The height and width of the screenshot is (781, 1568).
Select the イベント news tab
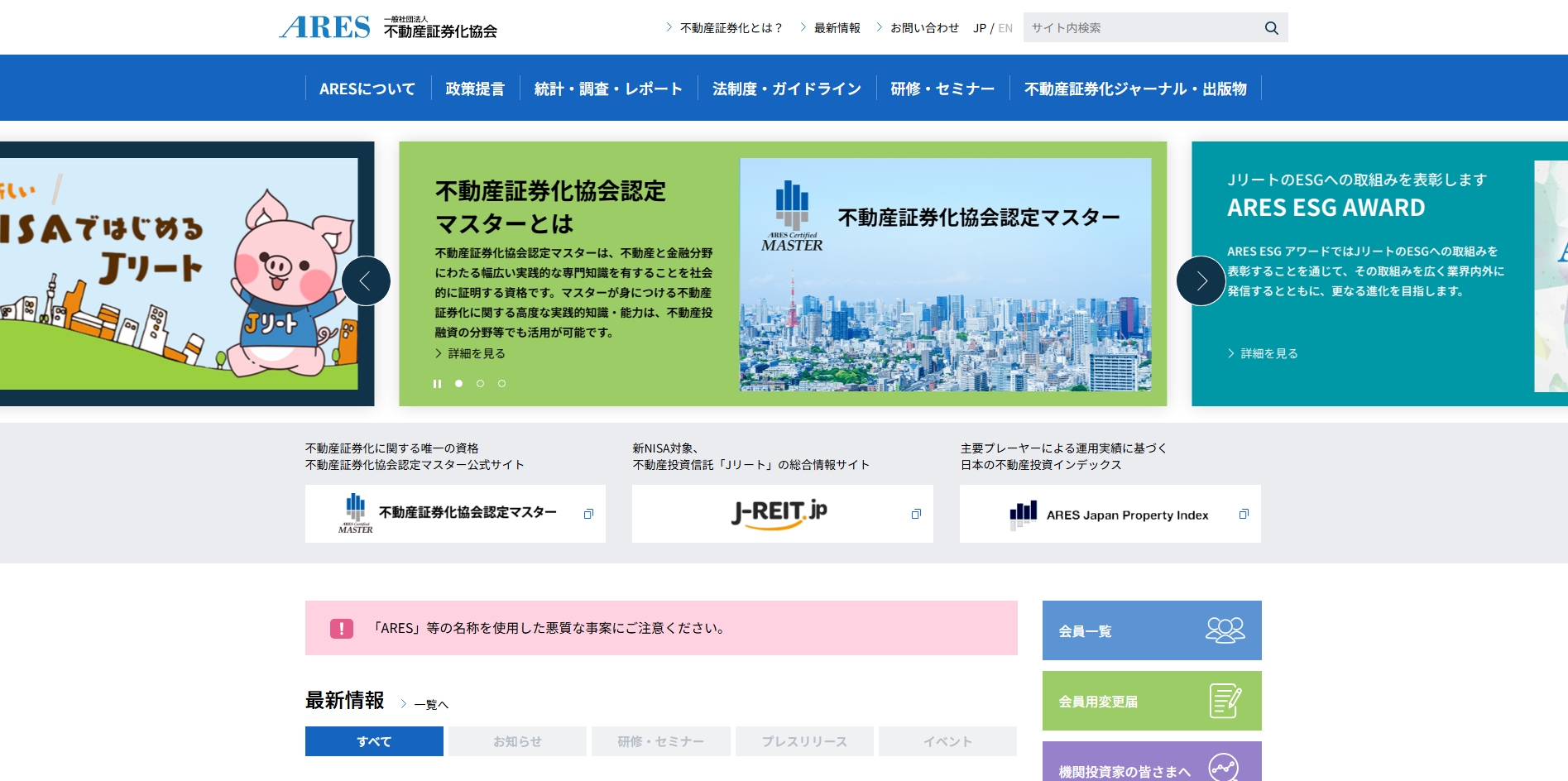coord(947,741)
